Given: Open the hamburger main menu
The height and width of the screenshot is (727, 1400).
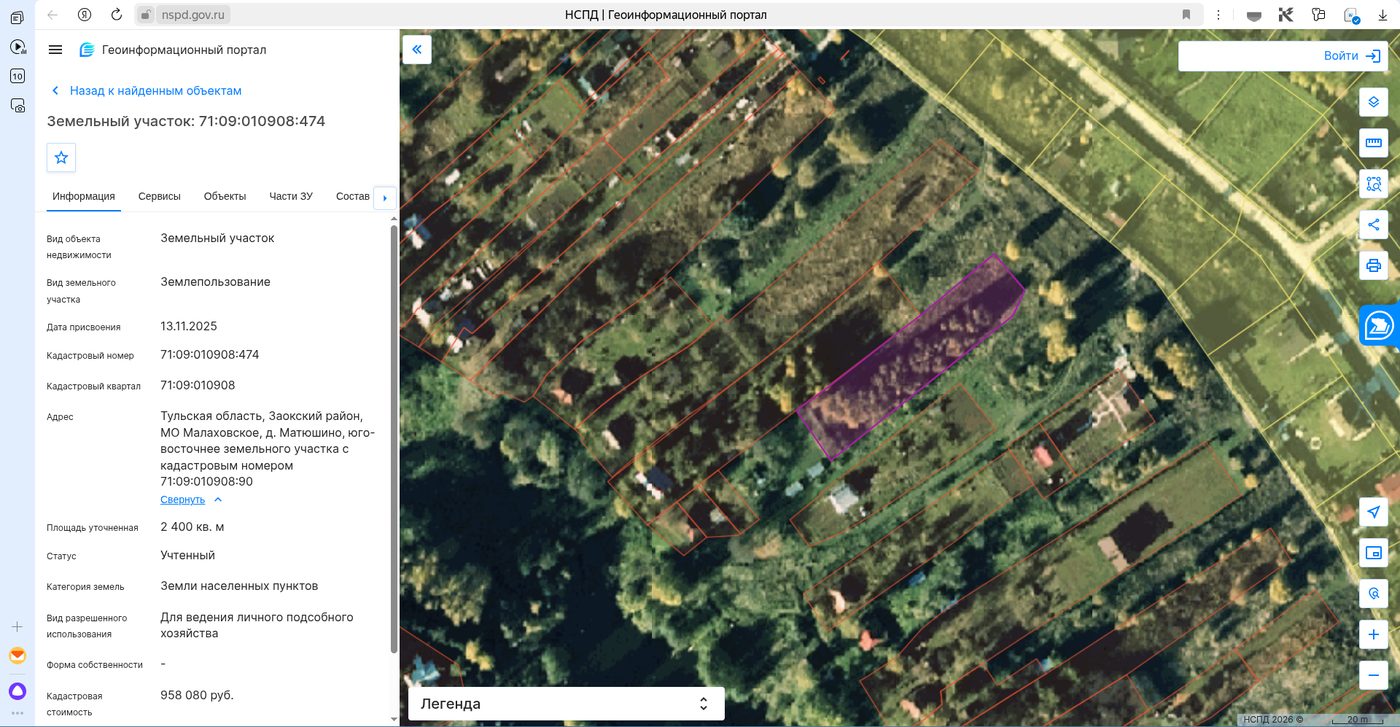Looking at the screenshot, I should click(x=55, y=50).
